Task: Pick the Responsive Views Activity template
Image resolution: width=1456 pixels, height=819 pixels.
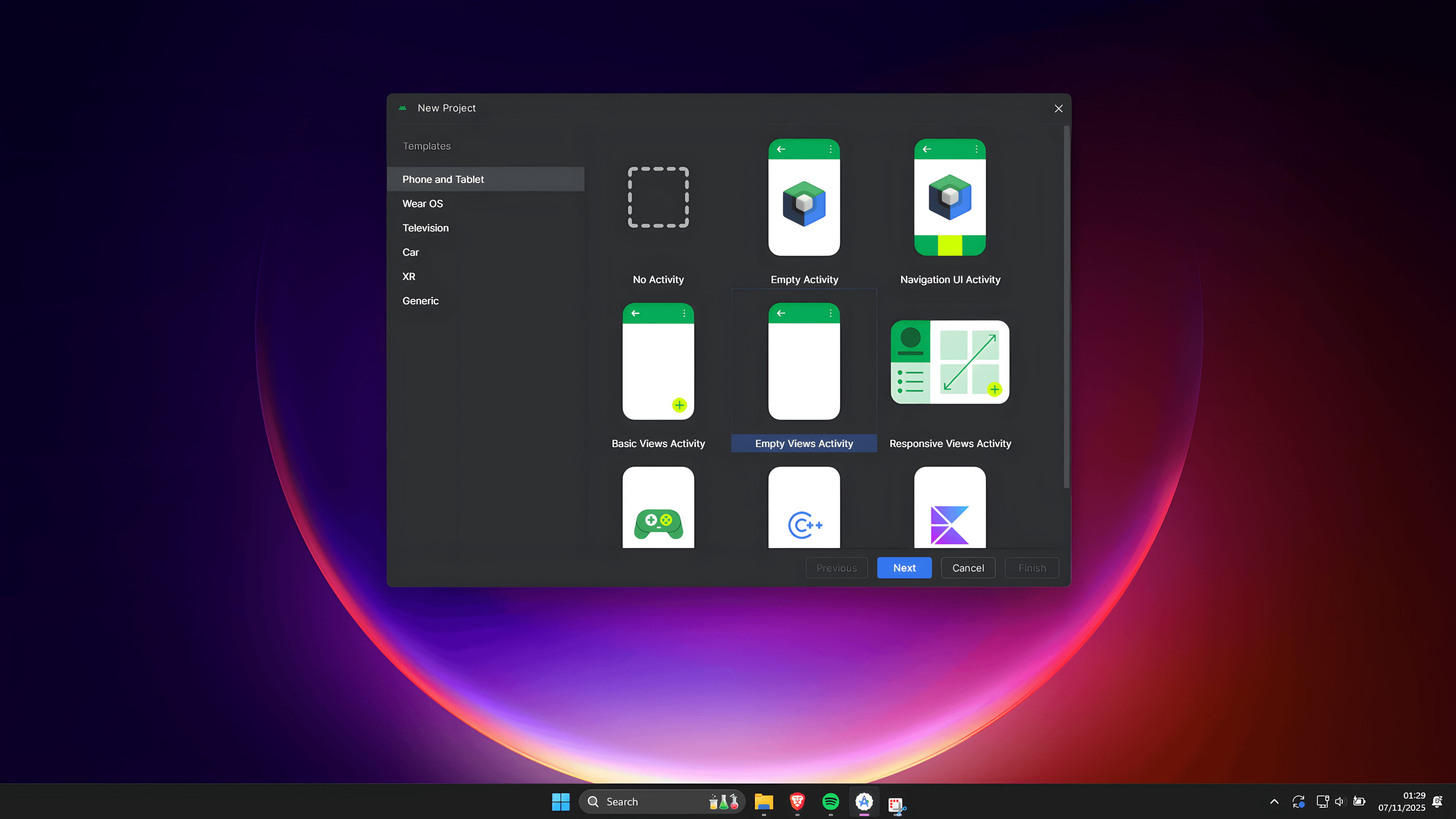Action: pos(949,373)
